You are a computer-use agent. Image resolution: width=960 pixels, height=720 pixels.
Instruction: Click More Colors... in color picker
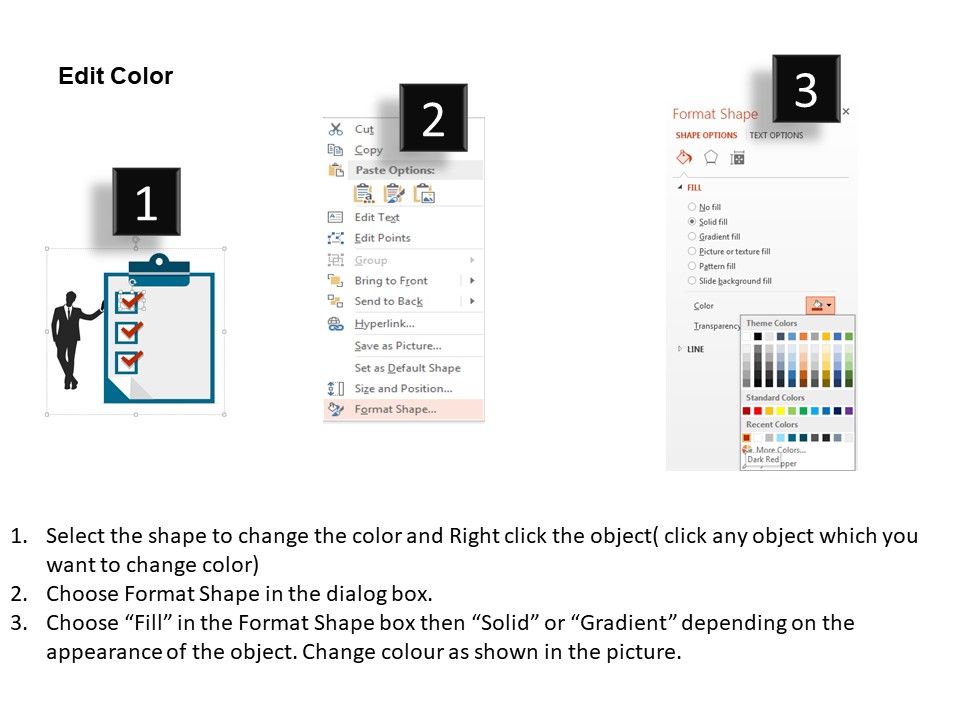click(x=780, y=450)
